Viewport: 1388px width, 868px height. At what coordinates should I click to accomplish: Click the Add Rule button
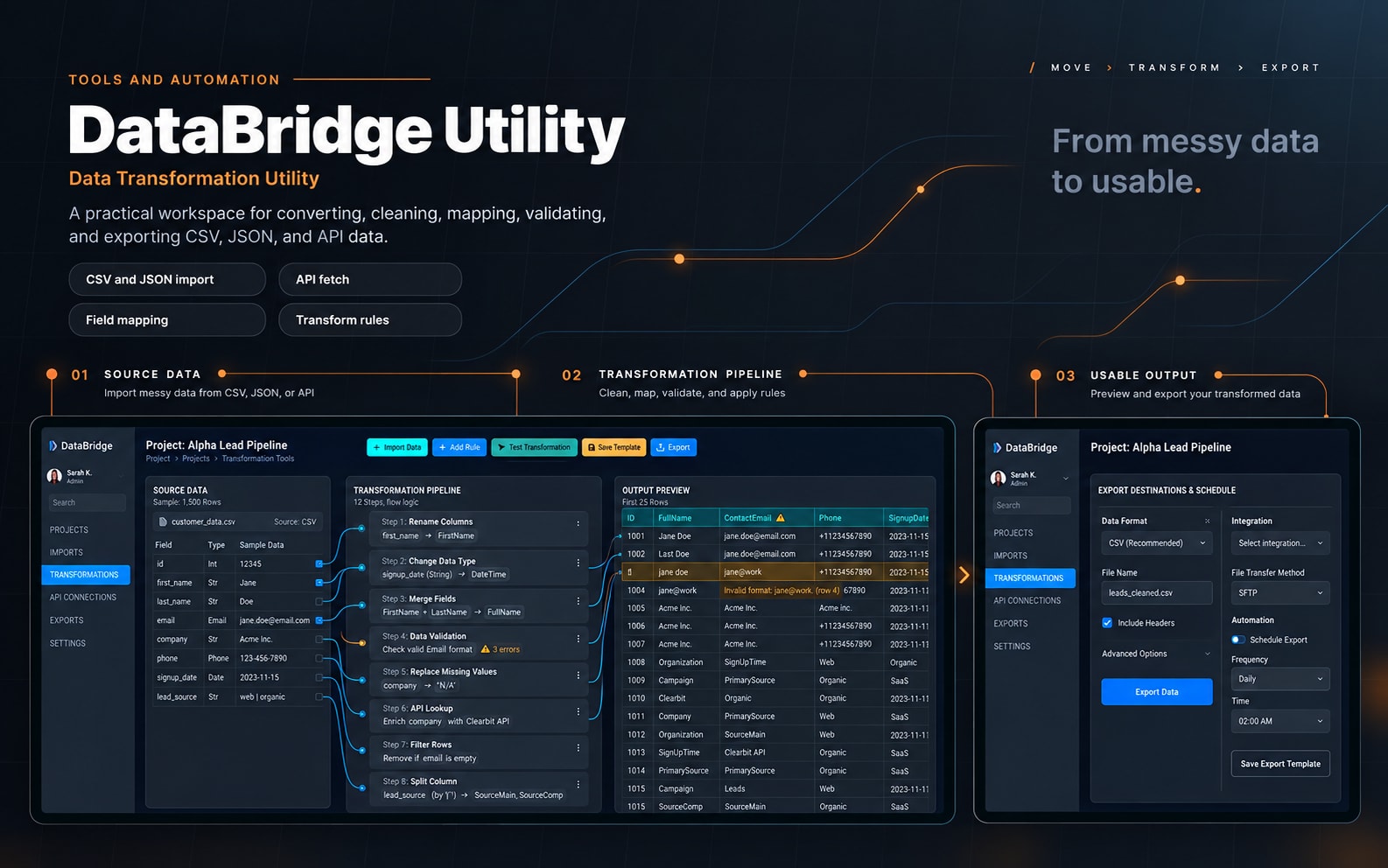(459, 447)
